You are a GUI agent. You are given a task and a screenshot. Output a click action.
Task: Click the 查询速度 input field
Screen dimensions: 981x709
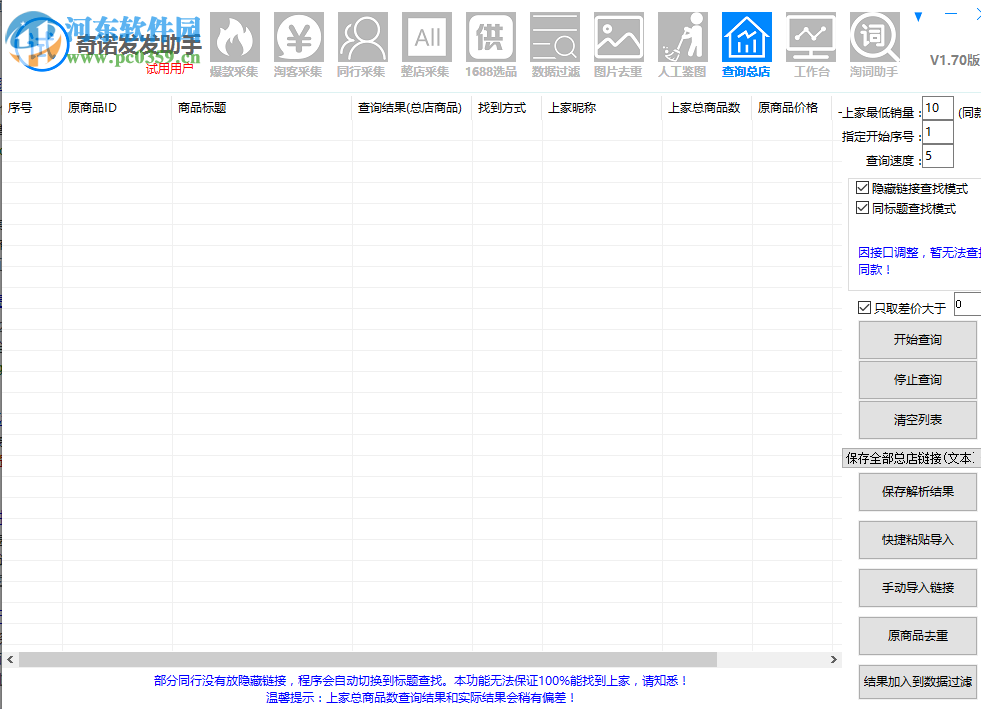tap(938, 156)
